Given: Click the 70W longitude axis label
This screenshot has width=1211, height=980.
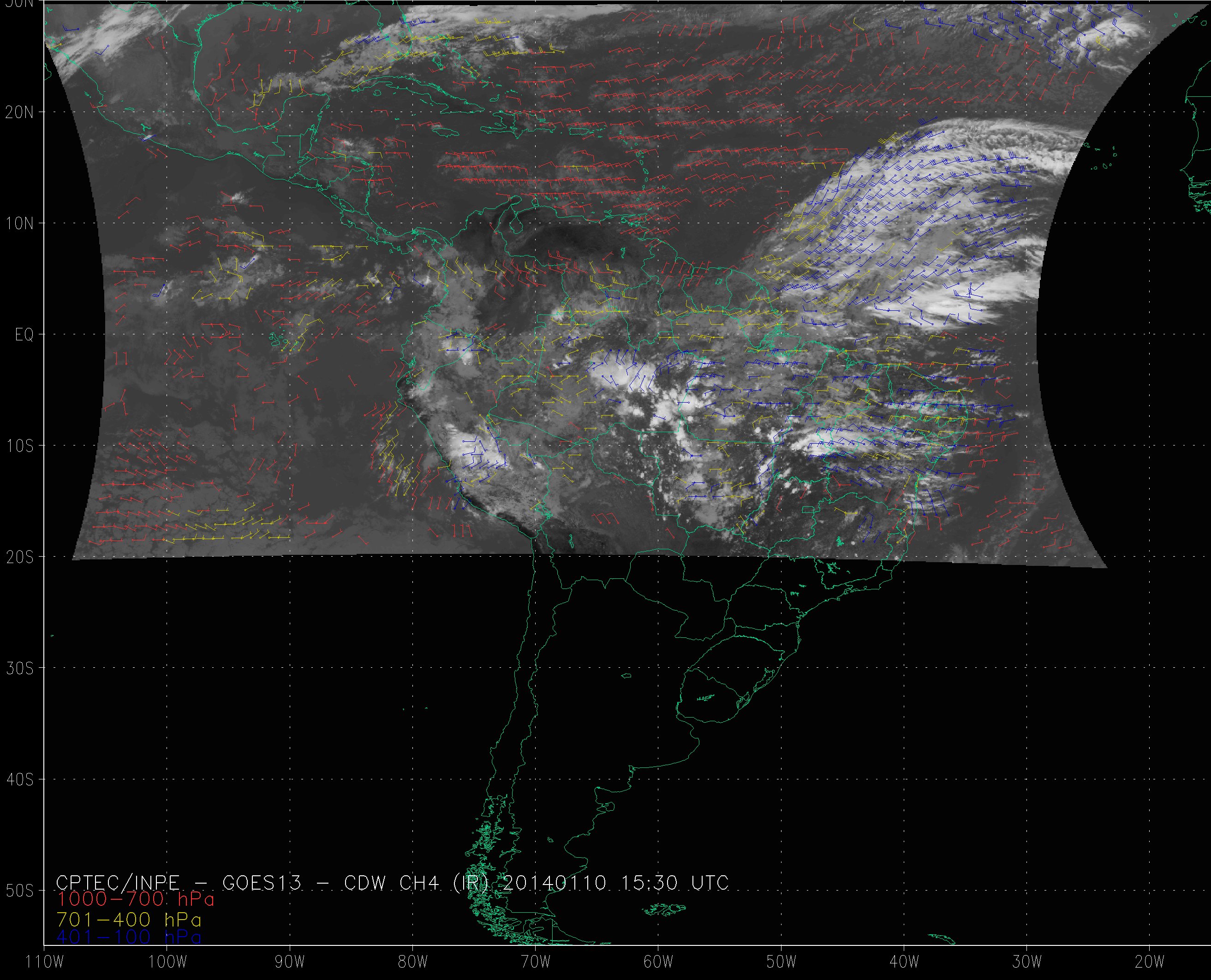Looking at the screenshot, I should click(535, 962).
